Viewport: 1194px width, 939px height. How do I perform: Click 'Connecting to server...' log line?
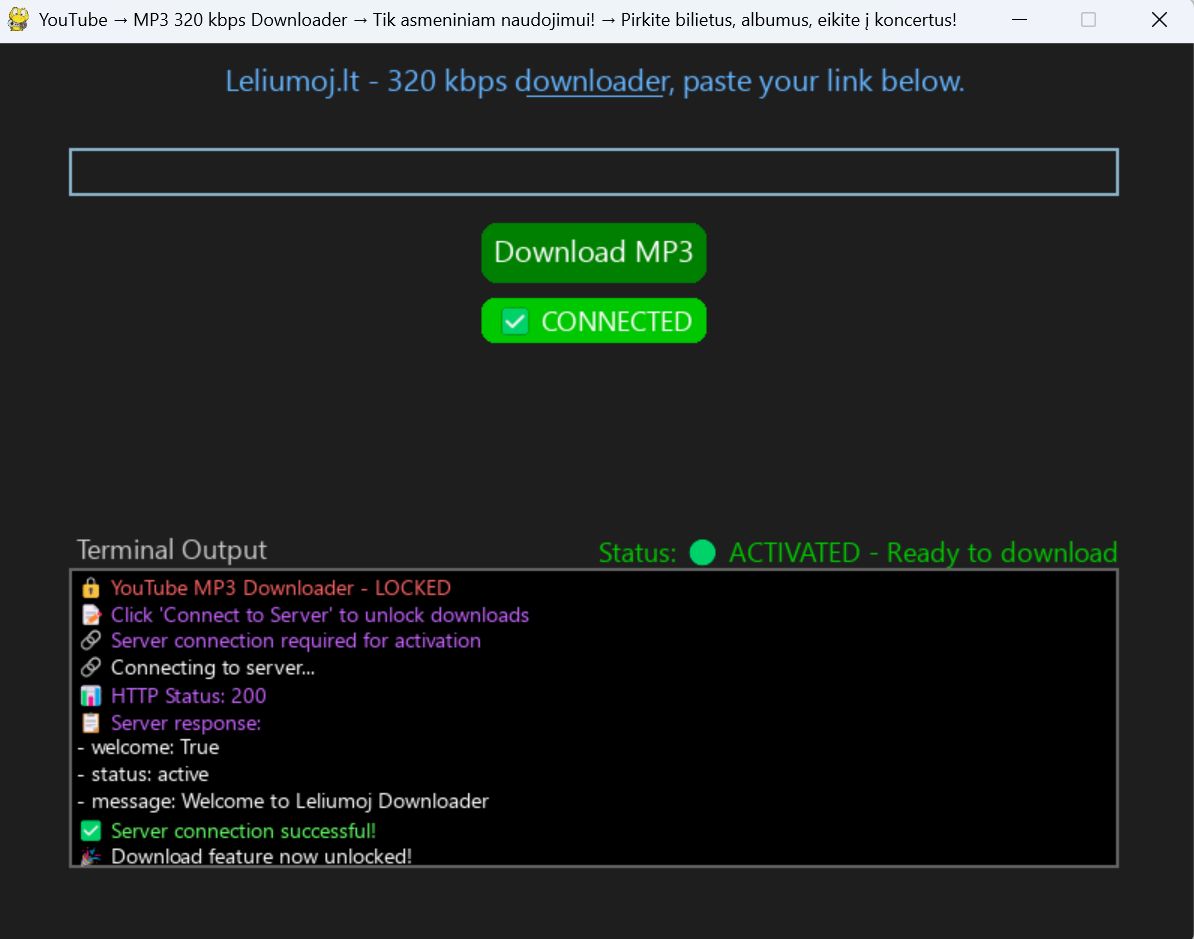click(213, 668)
